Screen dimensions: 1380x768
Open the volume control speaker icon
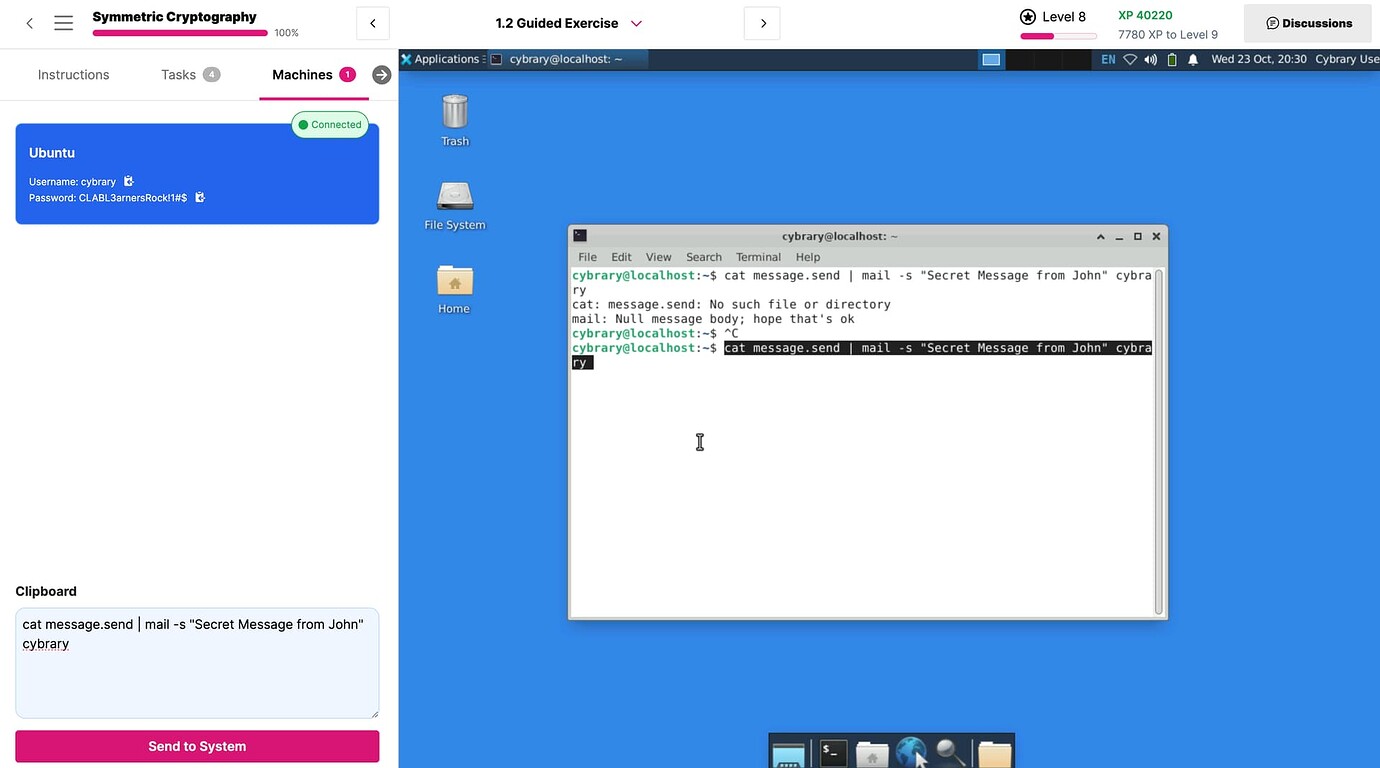[x=1151, y=59]
